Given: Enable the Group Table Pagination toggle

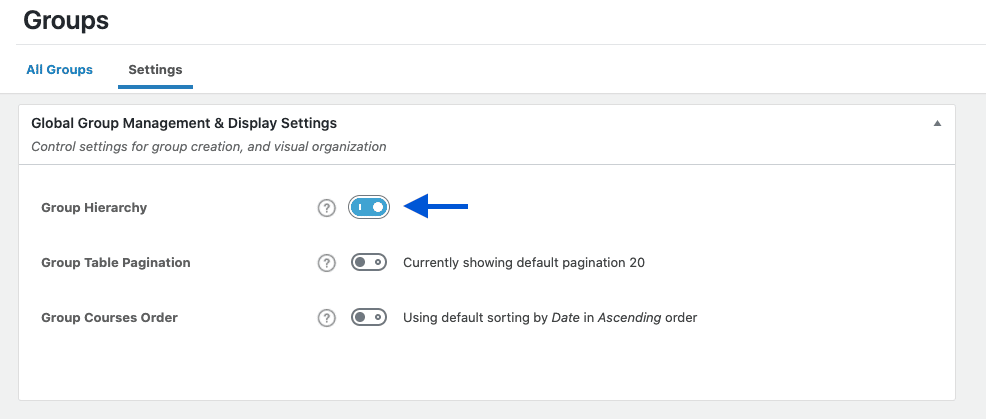Looking at the screenshot, I should pos(369,262).
